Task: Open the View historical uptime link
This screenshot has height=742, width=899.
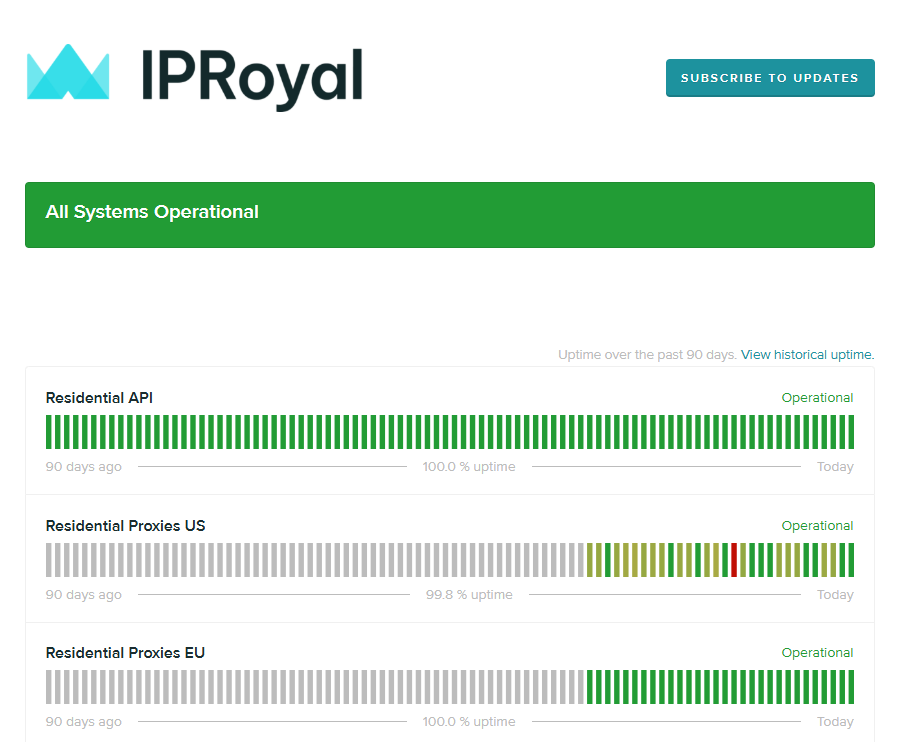Action: coord(807,354)
